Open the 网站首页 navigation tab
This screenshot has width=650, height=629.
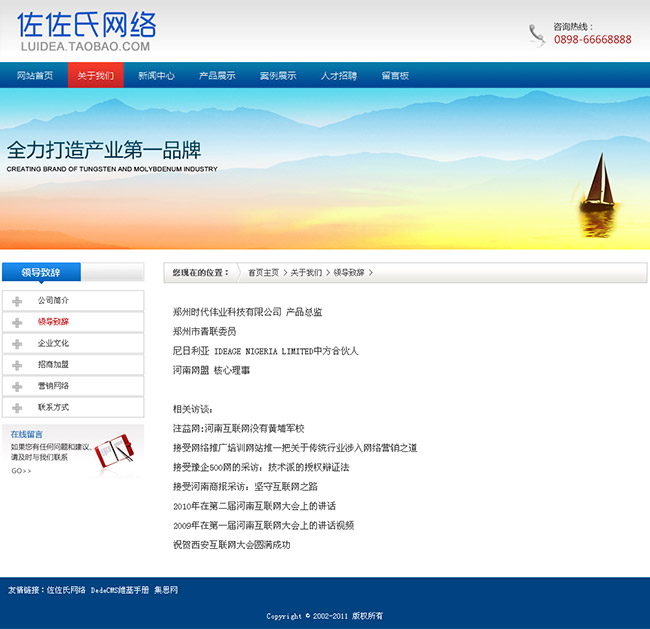point(34,76)
